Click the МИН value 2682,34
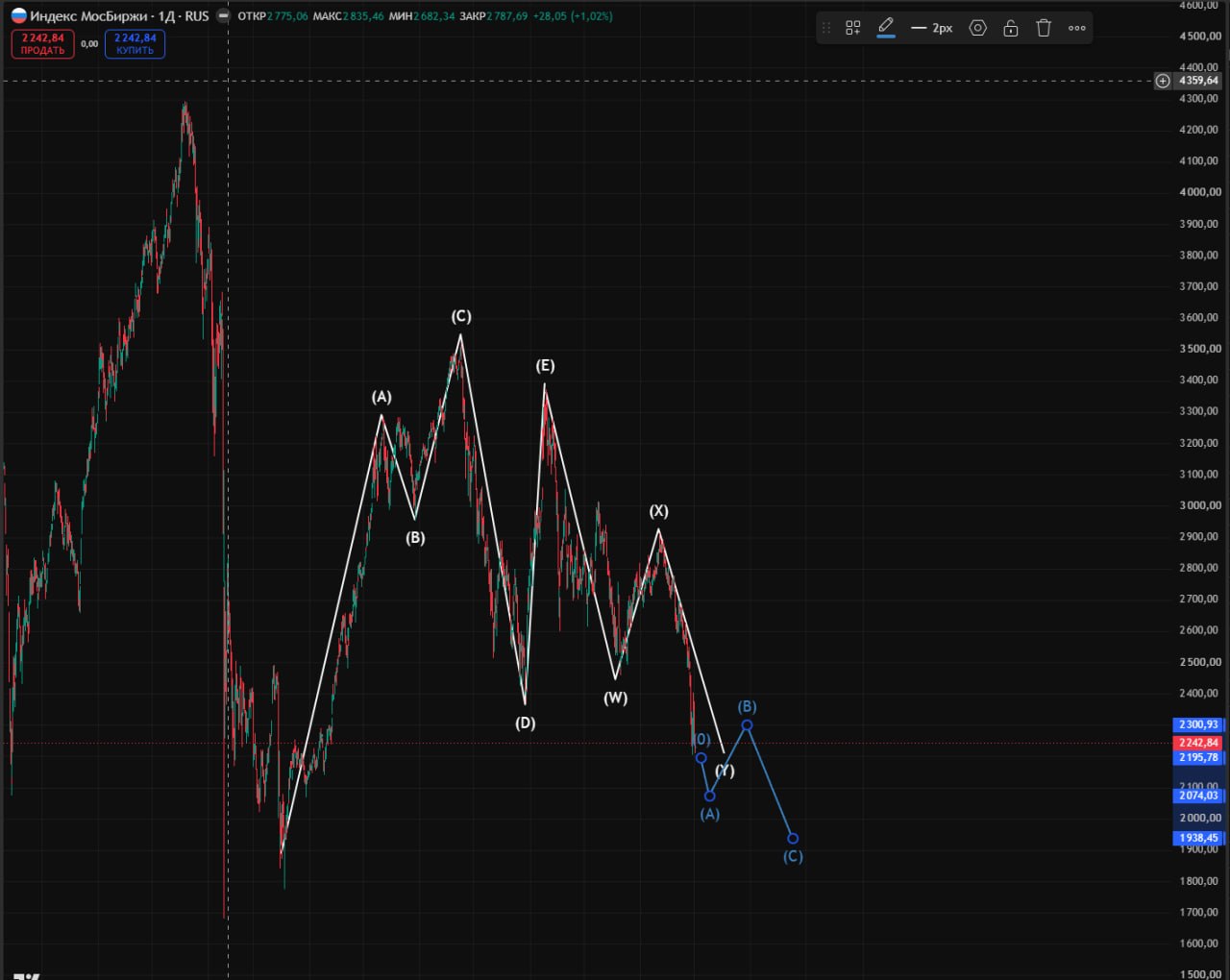The image size is (1230, 980). tap(434, 16)
